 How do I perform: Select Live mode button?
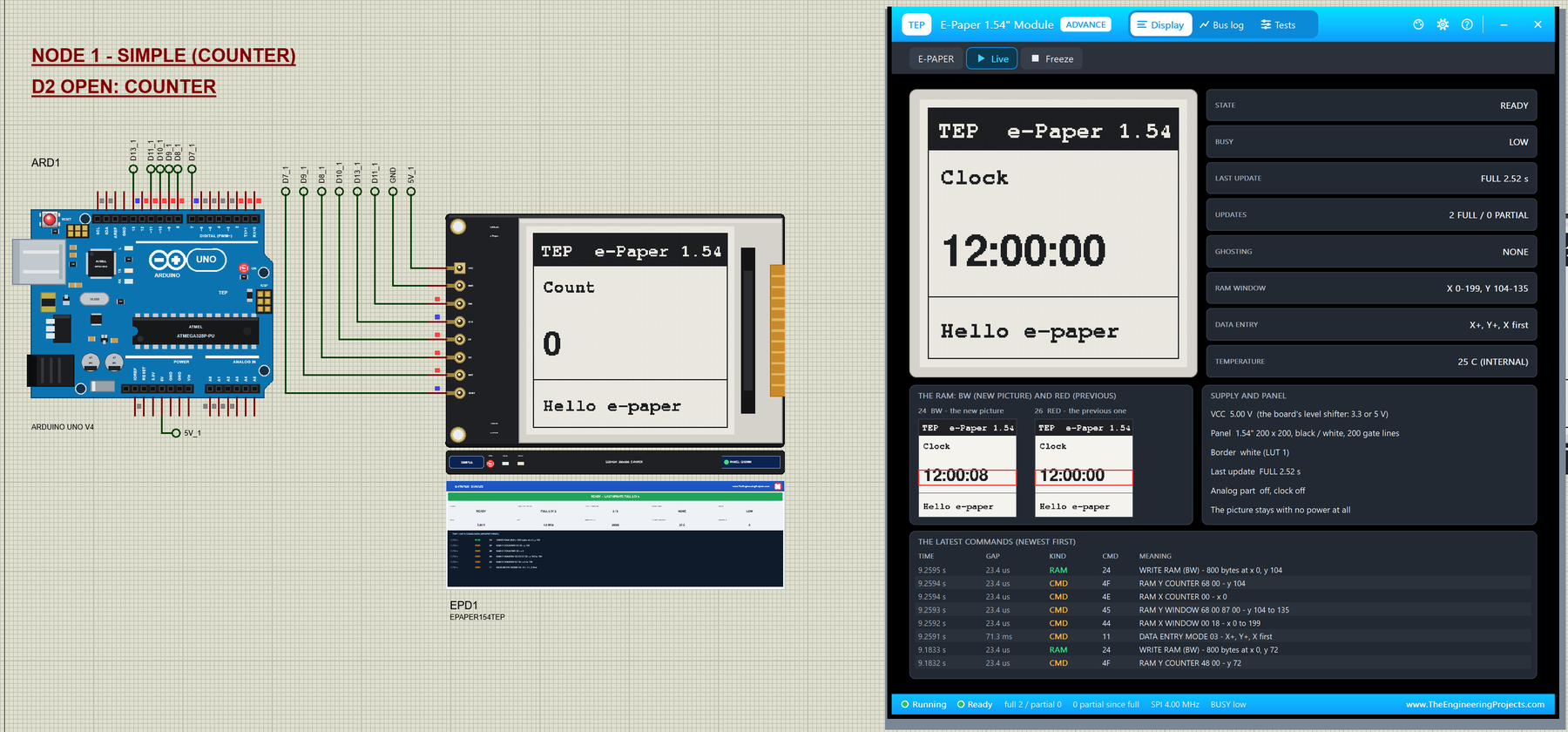(x=992, y=58)
